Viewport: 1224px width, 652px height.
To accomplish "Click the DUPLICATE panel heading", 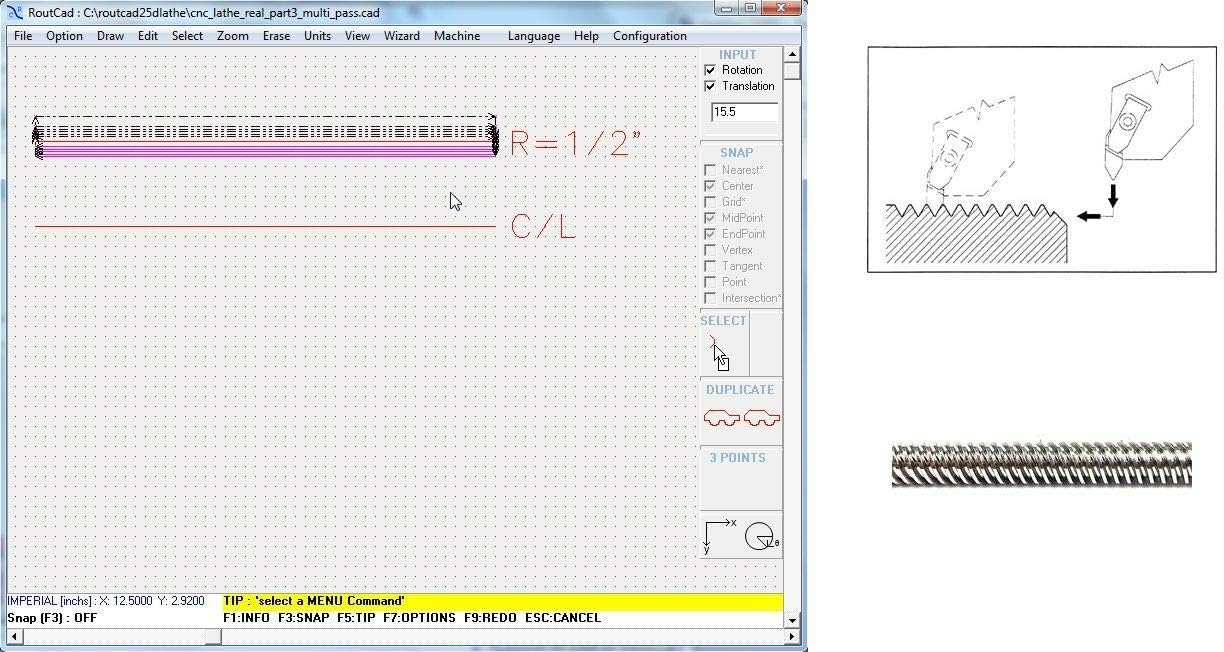I will click(740, 390).
